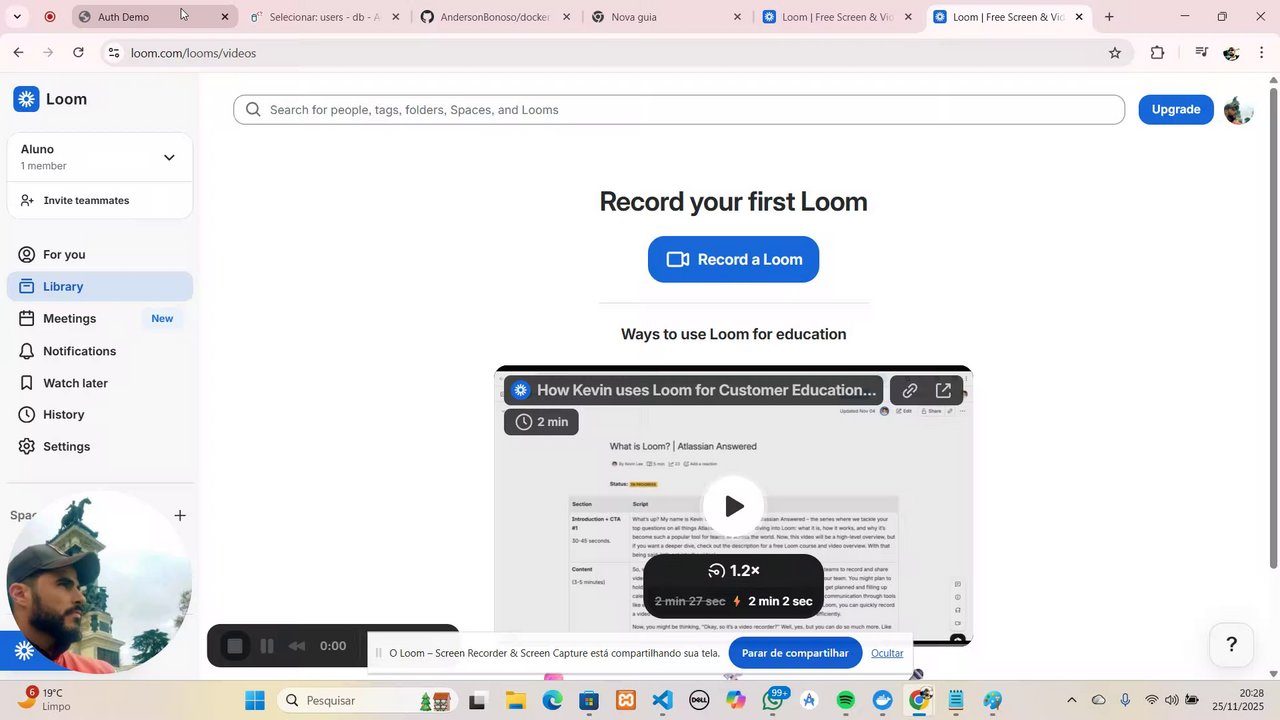Open the help question mark button

coord(1231,644)
